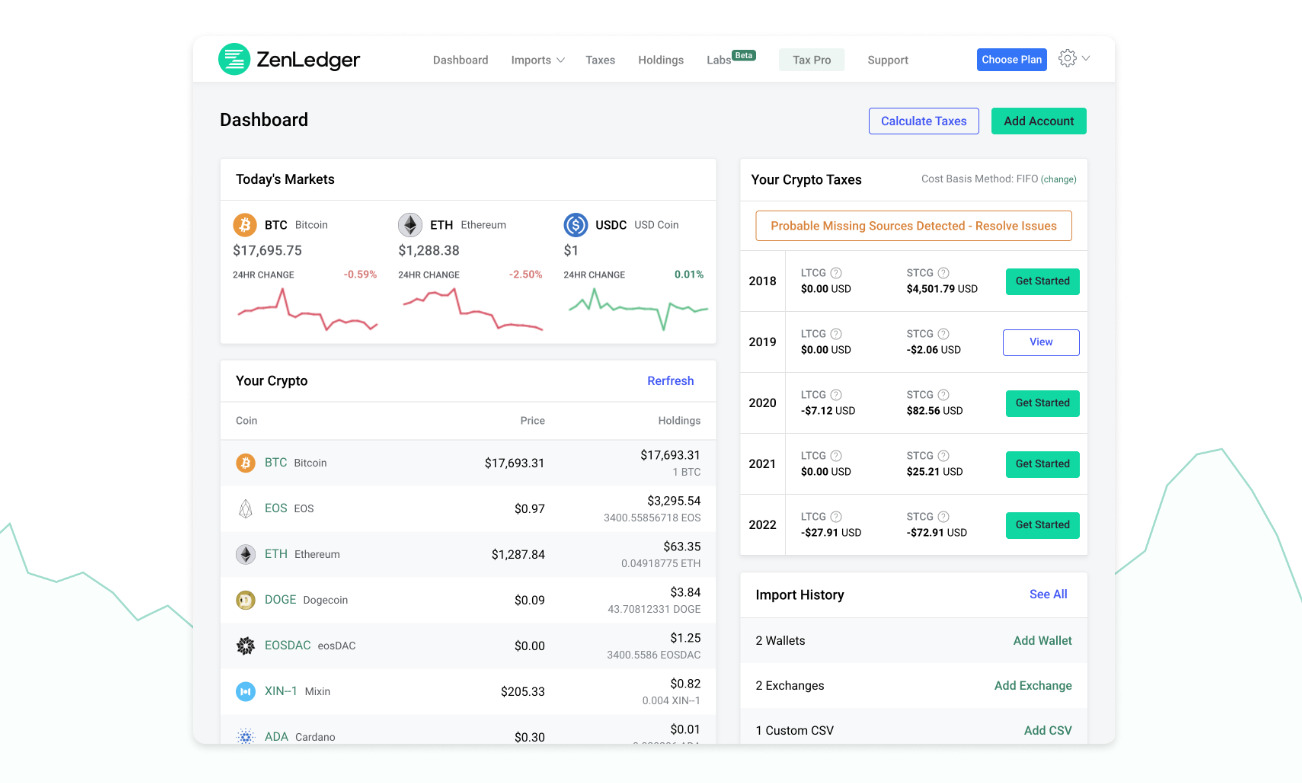Select the Tax Pro nav item
The width and height of the screenshot is (1302, 783).
pyautogui.click(x=812, y=60)
